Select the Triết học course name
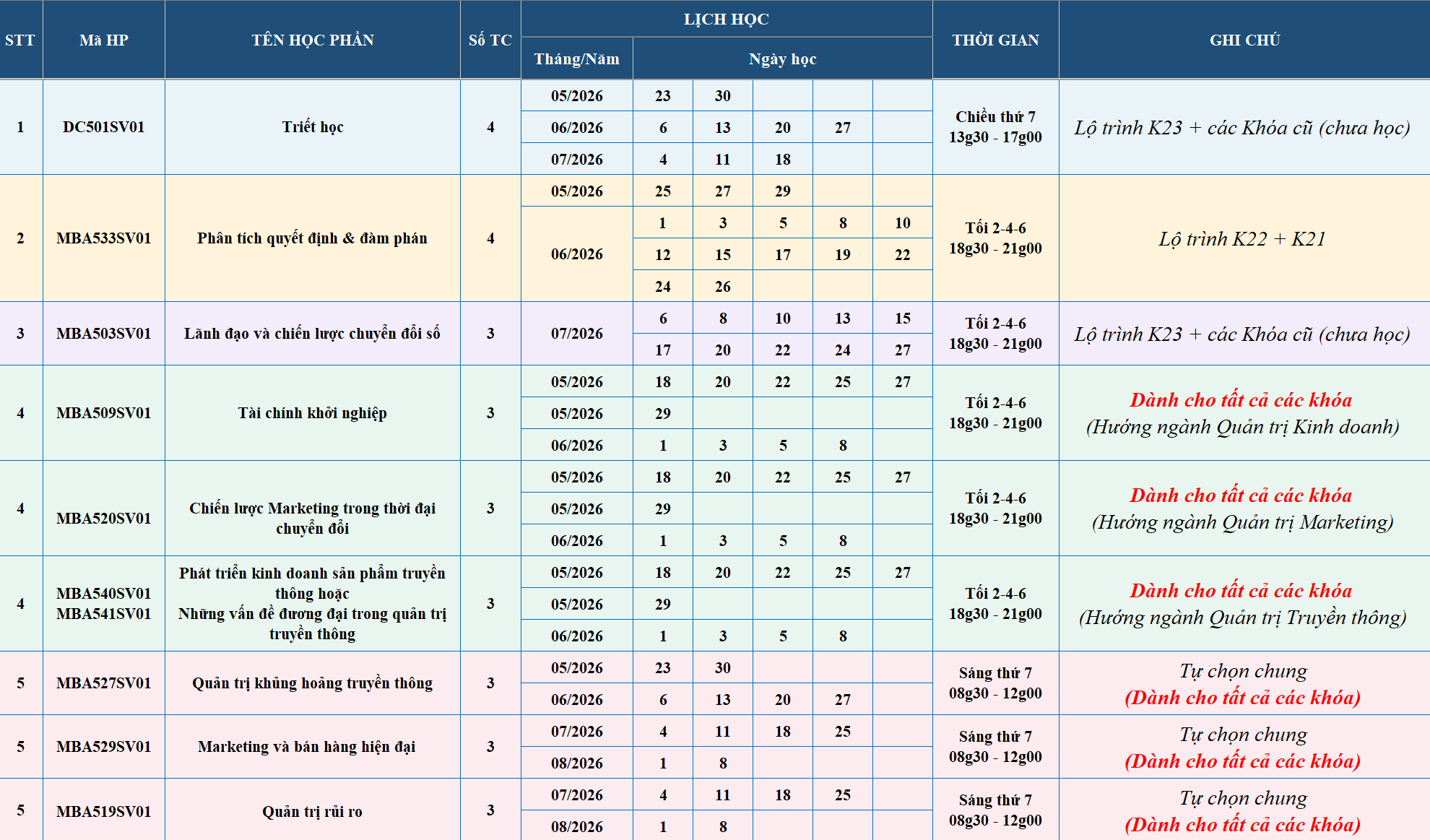The image size is (1430, 840). (x=312, y=127)
